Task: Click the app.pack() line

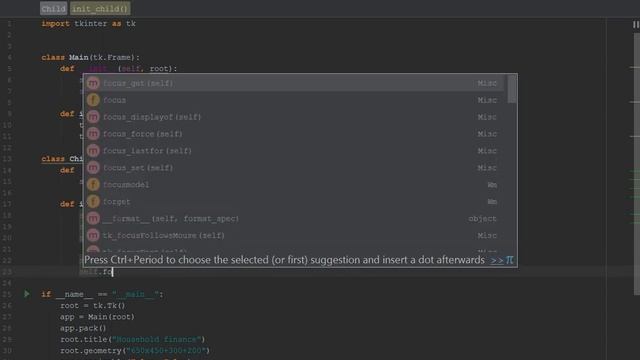Action: click(x=83, y=328)
